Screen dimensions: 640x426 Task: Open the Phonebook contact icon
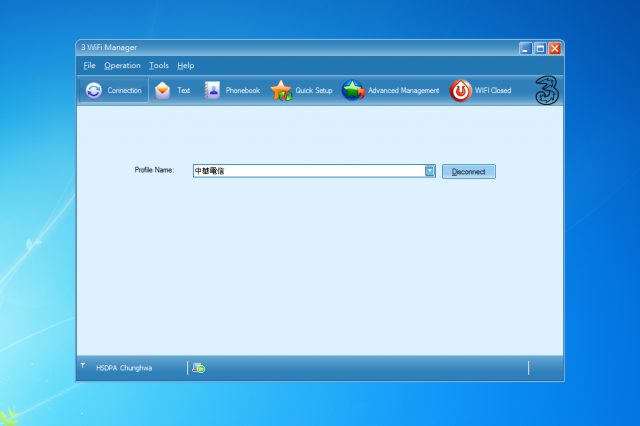(x=212, y=90)
